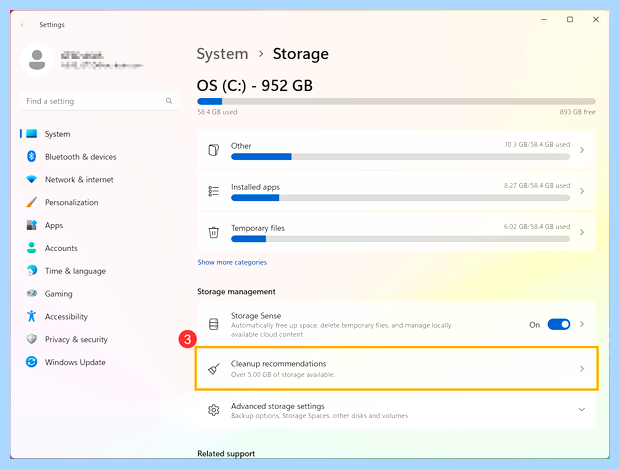
Task: Select Gaming label in sidebar
Action: pyautogui.click(x=59, y=294)
